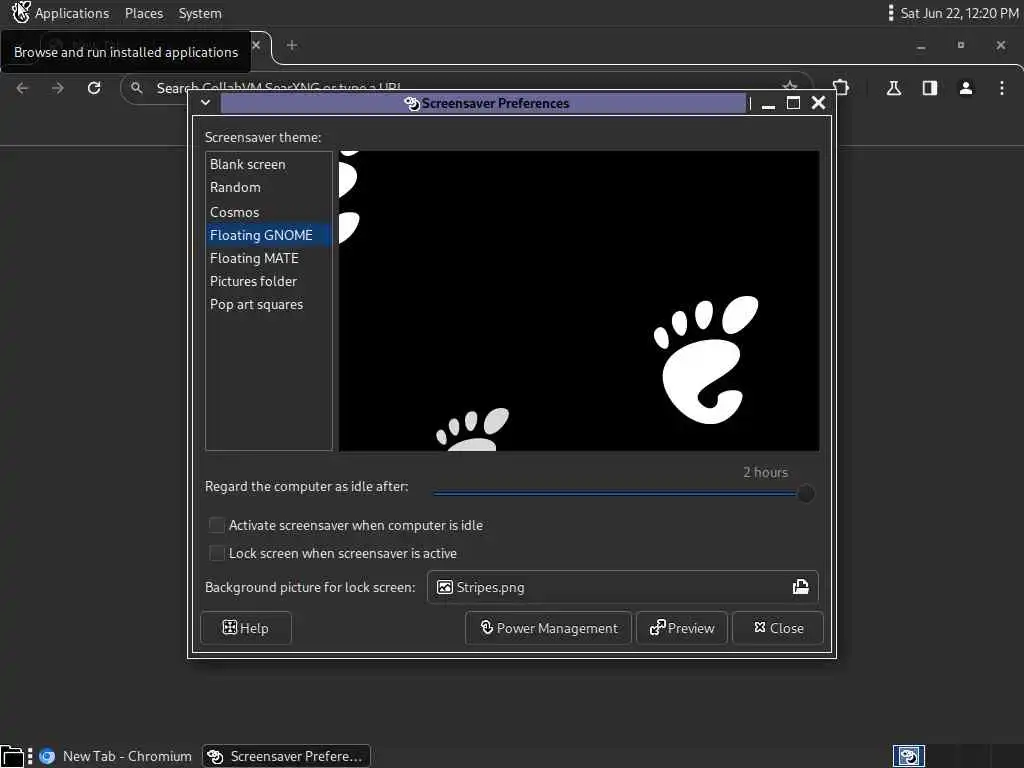This screenshot has height=768, width=1024.
Task: Preview the selected screensaver
Action: pyautogui.click(x=682, y=628)
